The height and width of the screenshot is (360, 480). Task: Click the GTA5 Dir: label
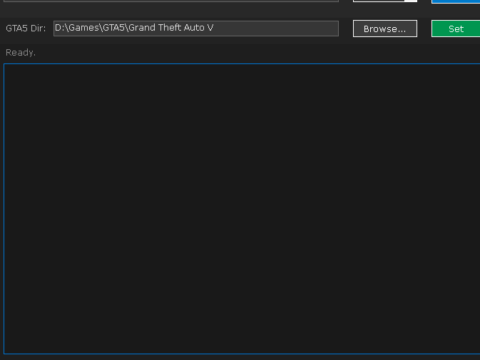coord(26,28)
